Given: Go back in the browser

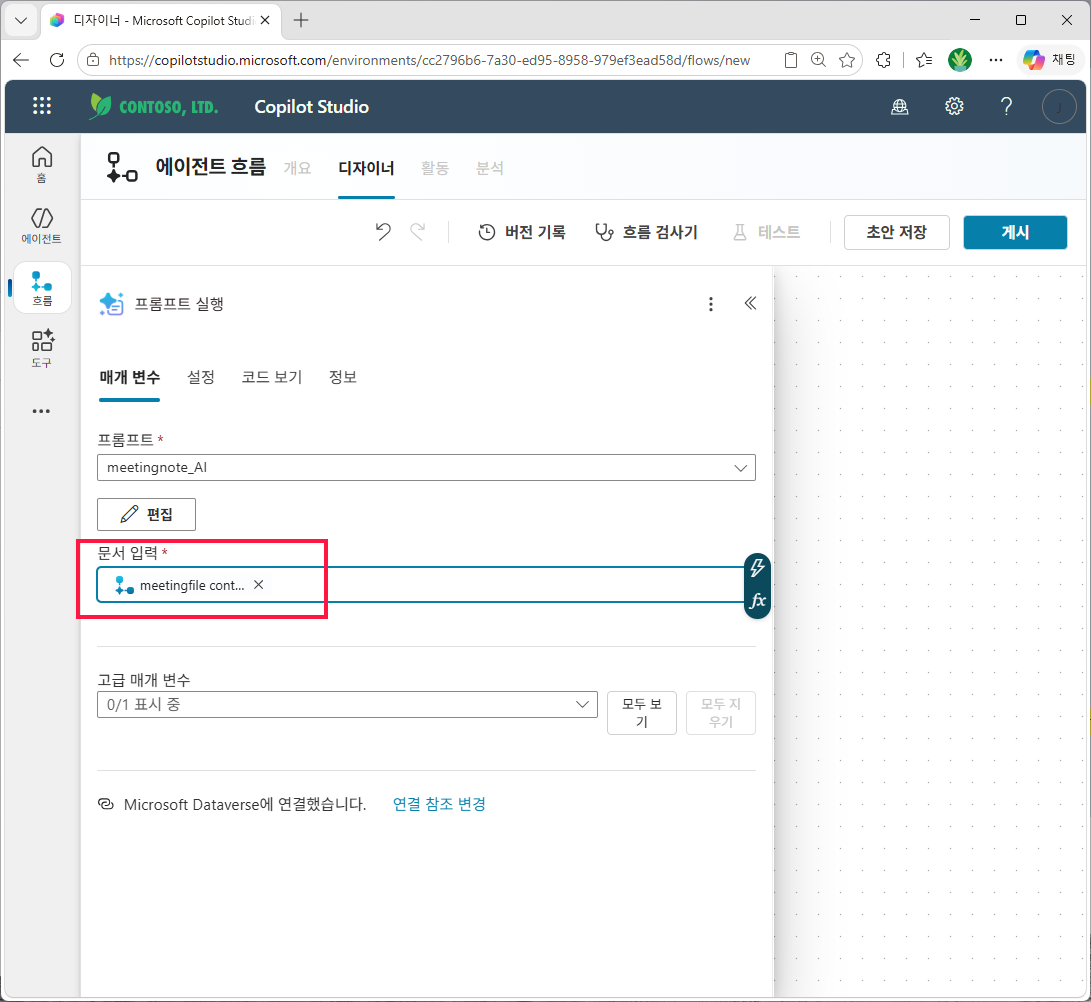Looking at the screenshot, I should point(21,60).
